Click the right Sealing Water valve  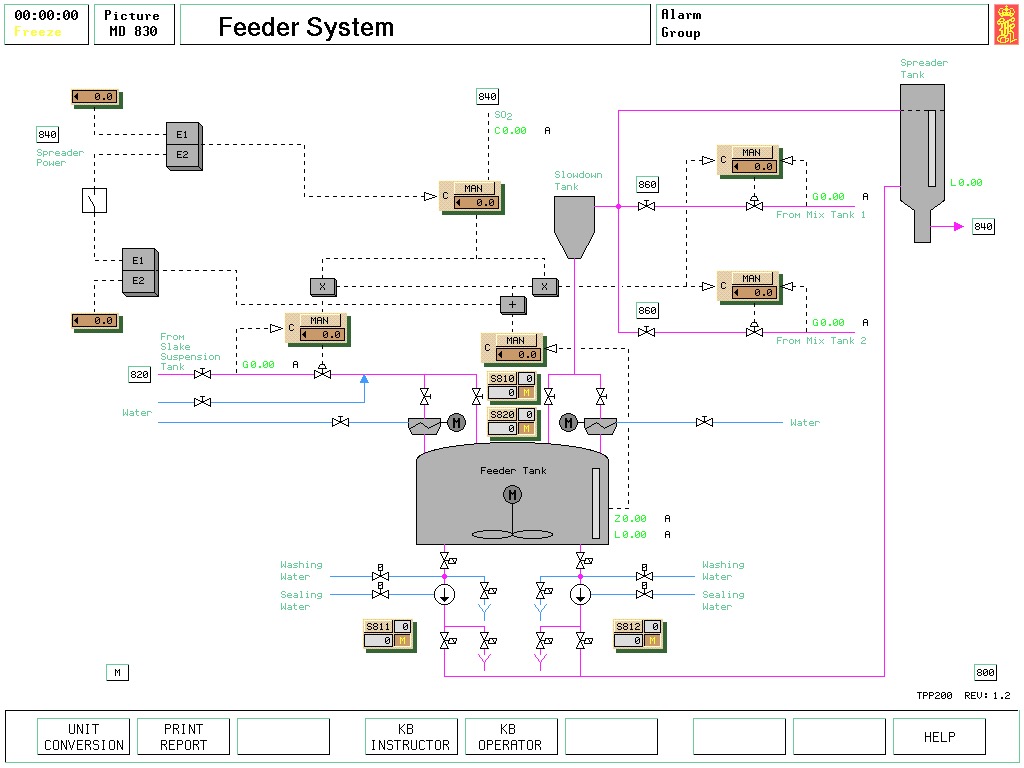(x=644, y=590)
